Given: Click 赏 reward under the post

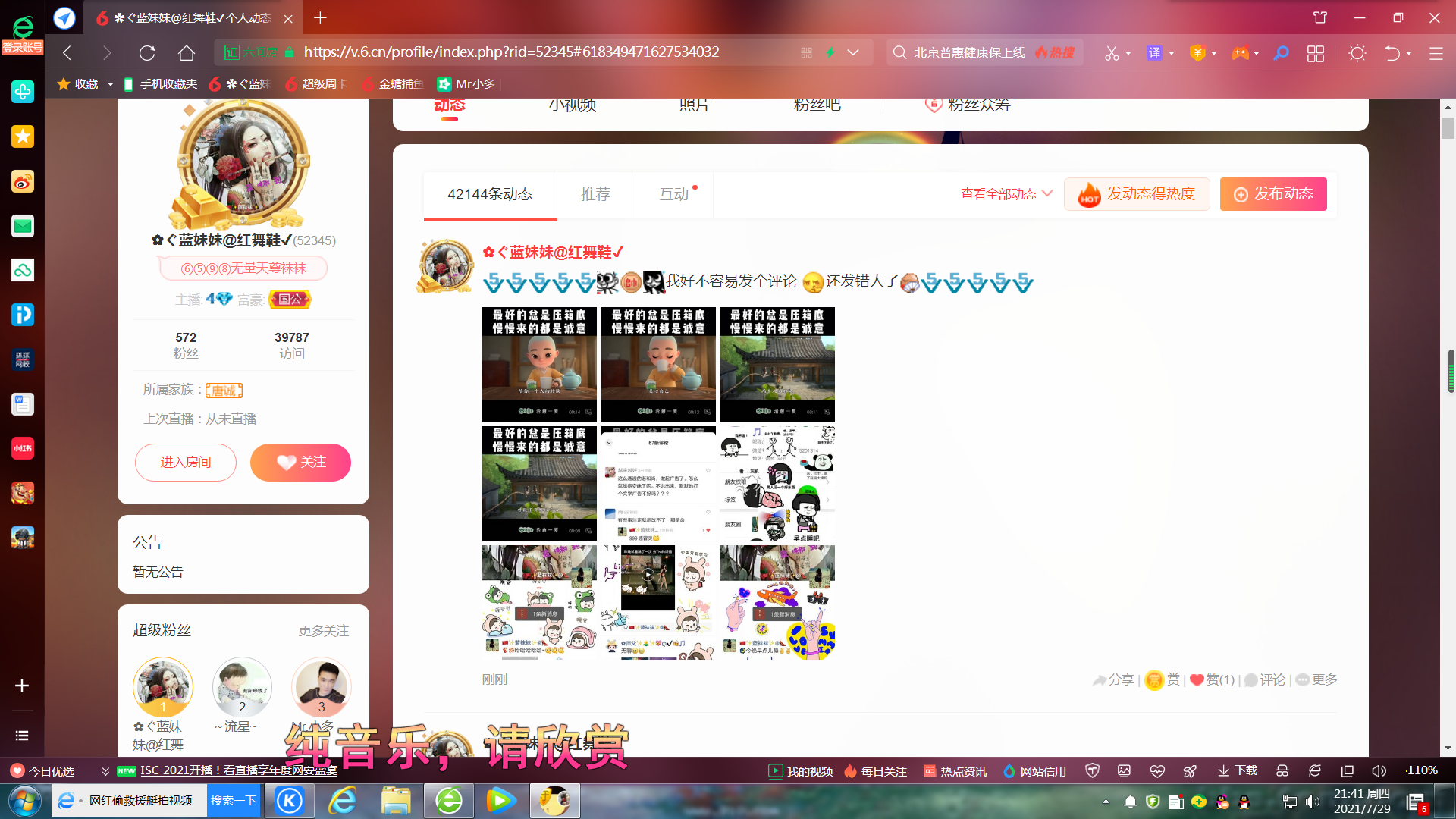Looking at the screenshot, I should [1163, 680].
